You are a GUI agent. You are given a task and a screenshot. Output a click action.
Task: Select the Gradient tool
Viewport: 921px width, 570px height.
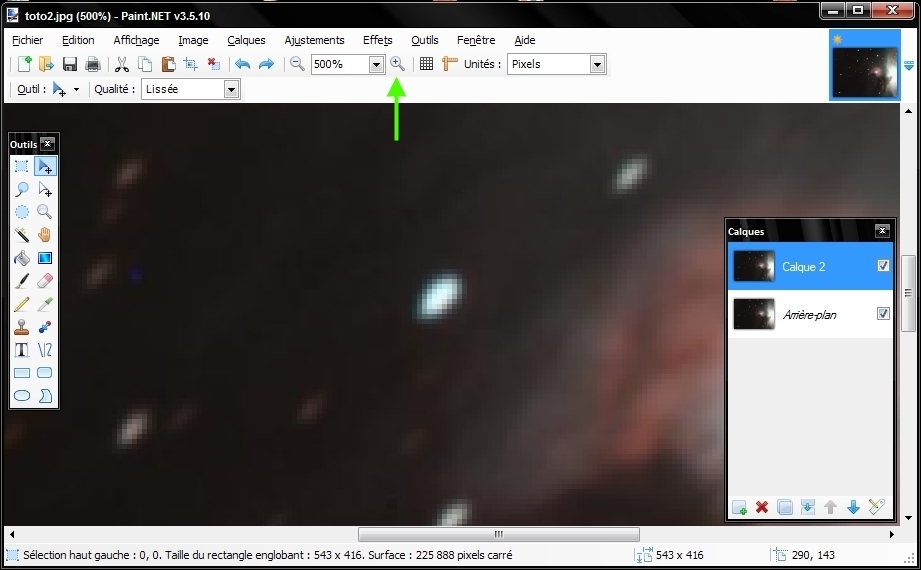point(45,258)
